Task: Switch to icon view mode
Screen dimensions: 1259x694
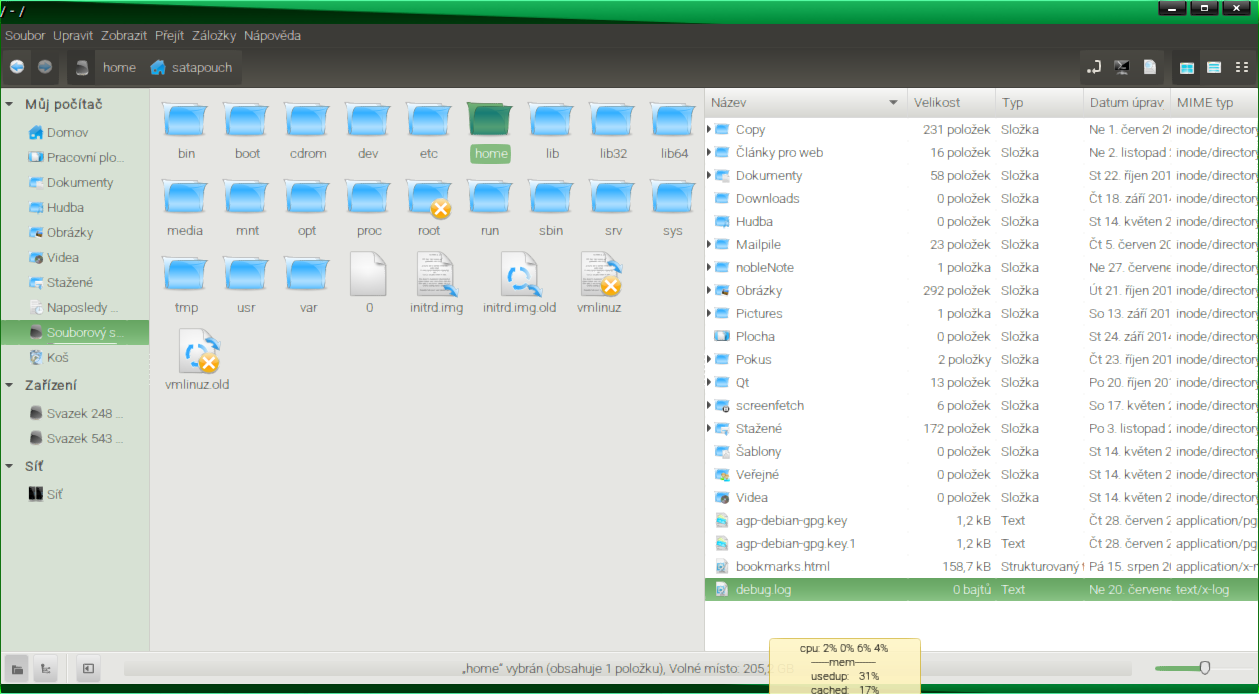Action: (1187, 67)
